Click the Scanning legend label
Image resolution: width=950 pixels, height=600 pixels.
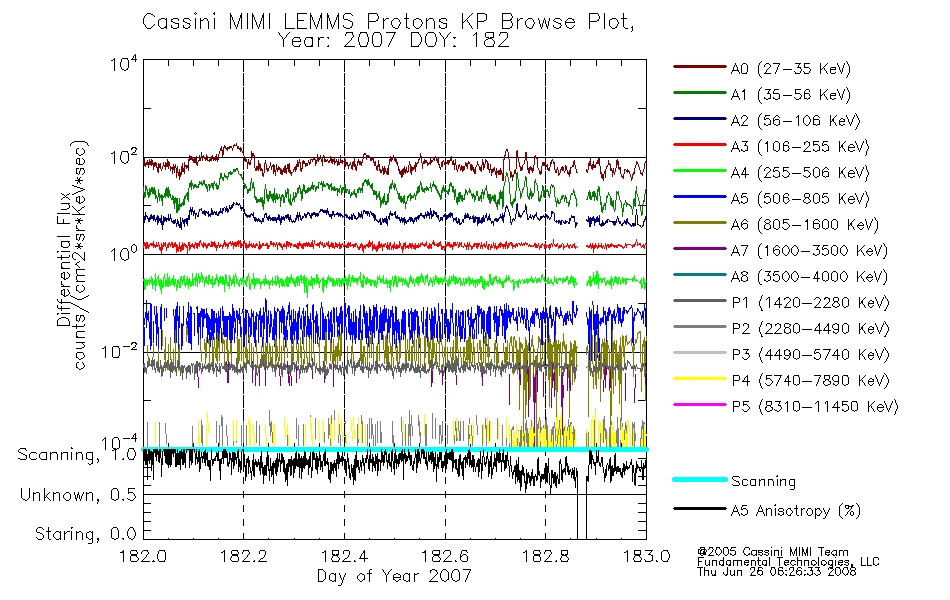pos(763,482)
